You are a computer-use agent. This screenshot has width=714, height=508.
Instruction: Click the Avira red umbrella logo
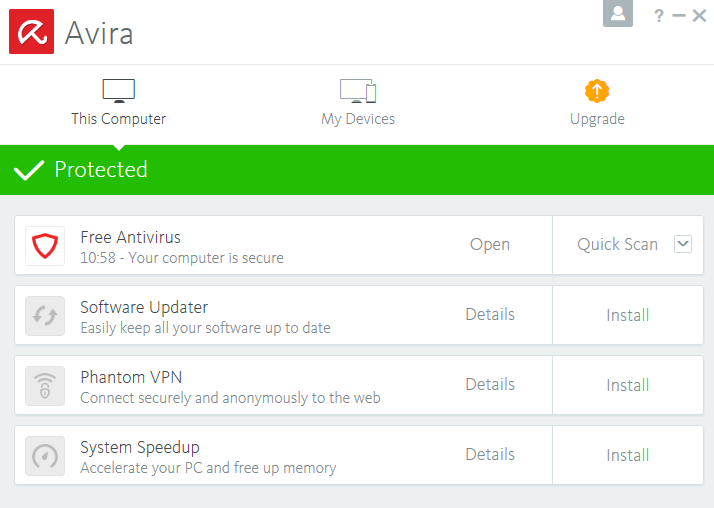pos(31,31)
